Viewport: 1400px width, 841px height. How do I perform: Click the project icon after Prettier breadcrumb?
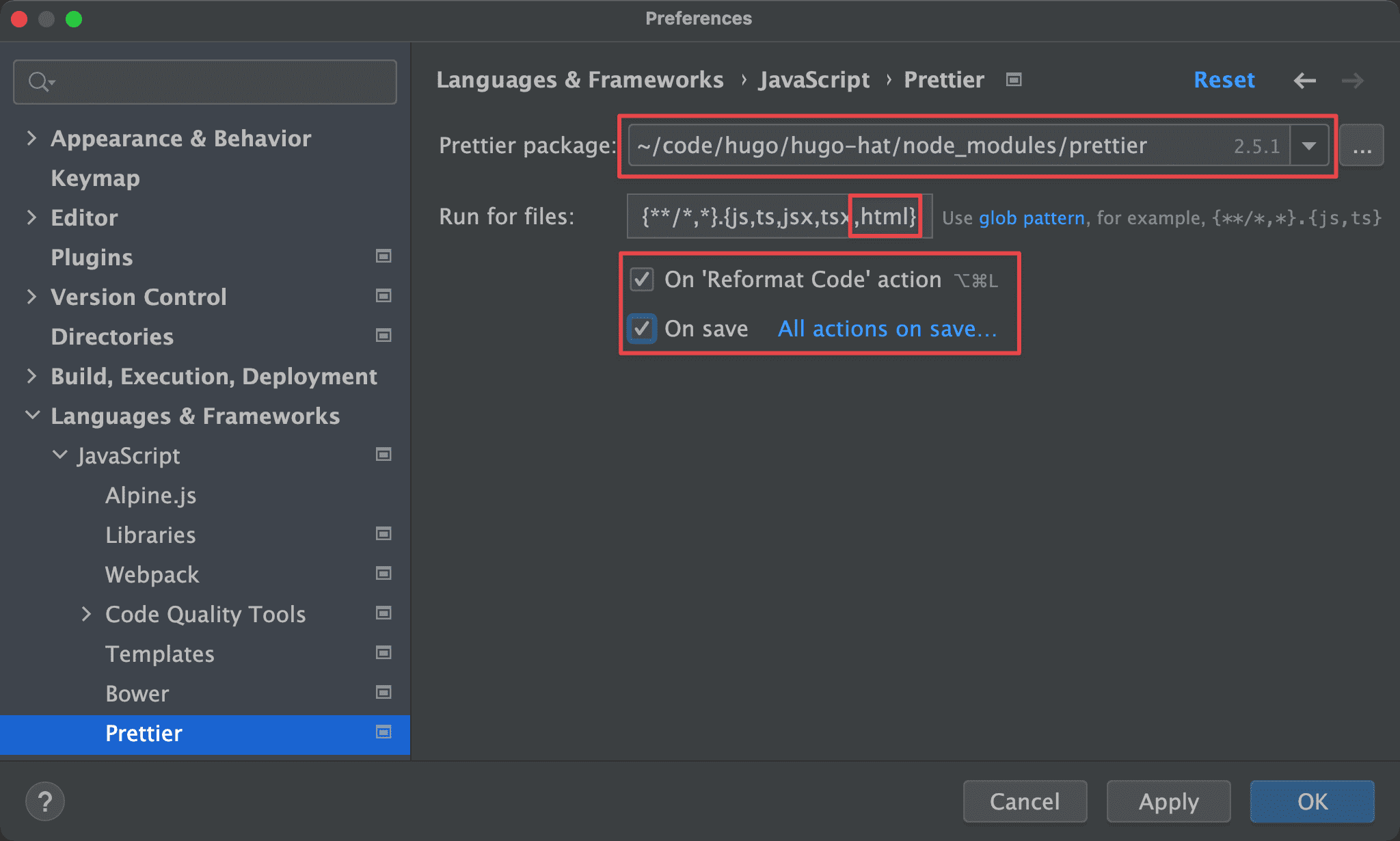(x=1014, y=80)
